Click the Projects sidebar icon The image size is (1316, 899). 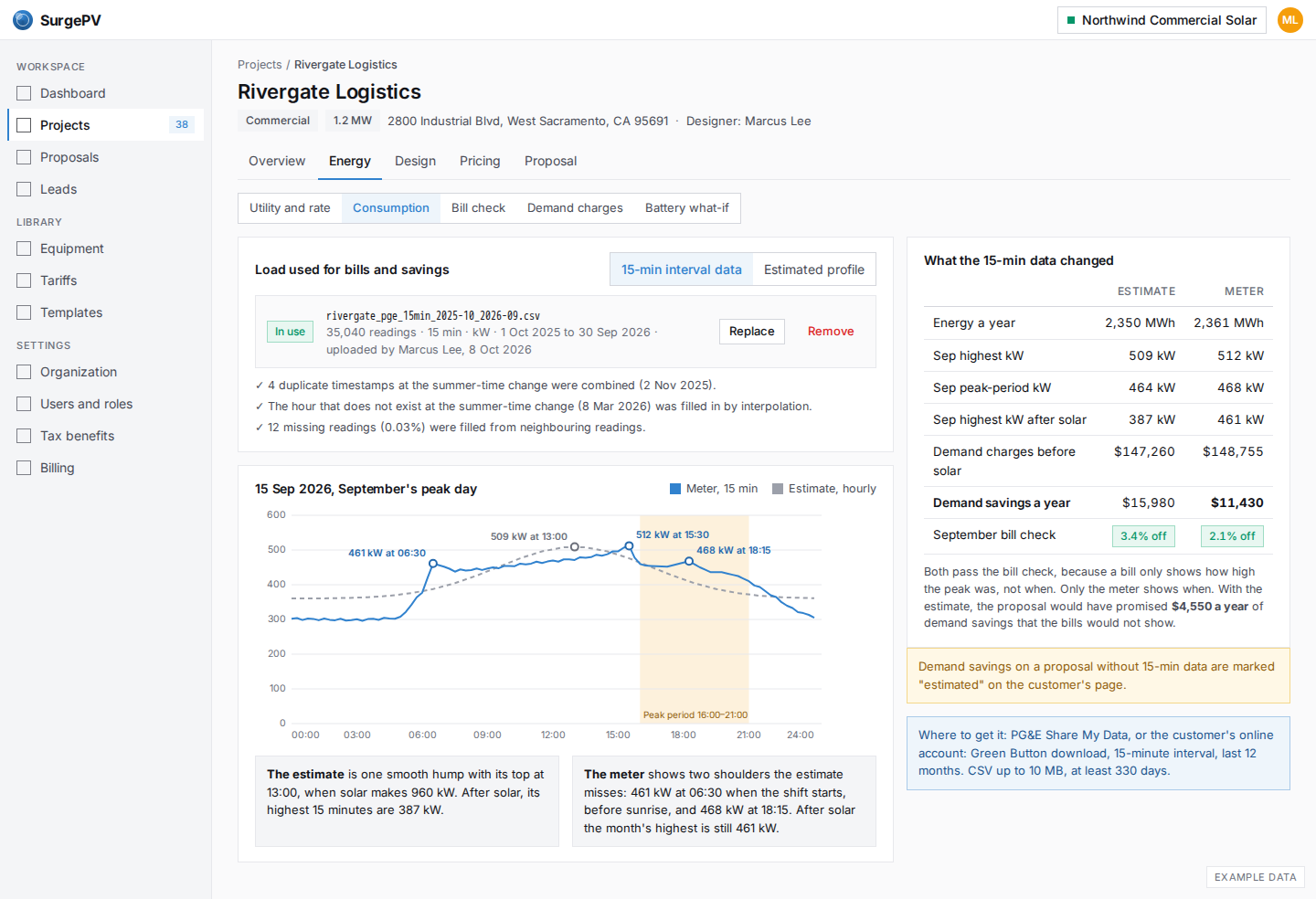[x=24, y=125]
